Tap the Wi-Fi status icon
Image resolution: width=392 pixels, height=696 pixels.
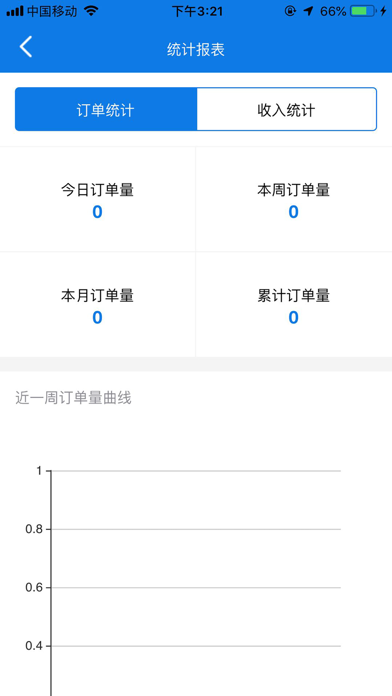click(91, 11)
